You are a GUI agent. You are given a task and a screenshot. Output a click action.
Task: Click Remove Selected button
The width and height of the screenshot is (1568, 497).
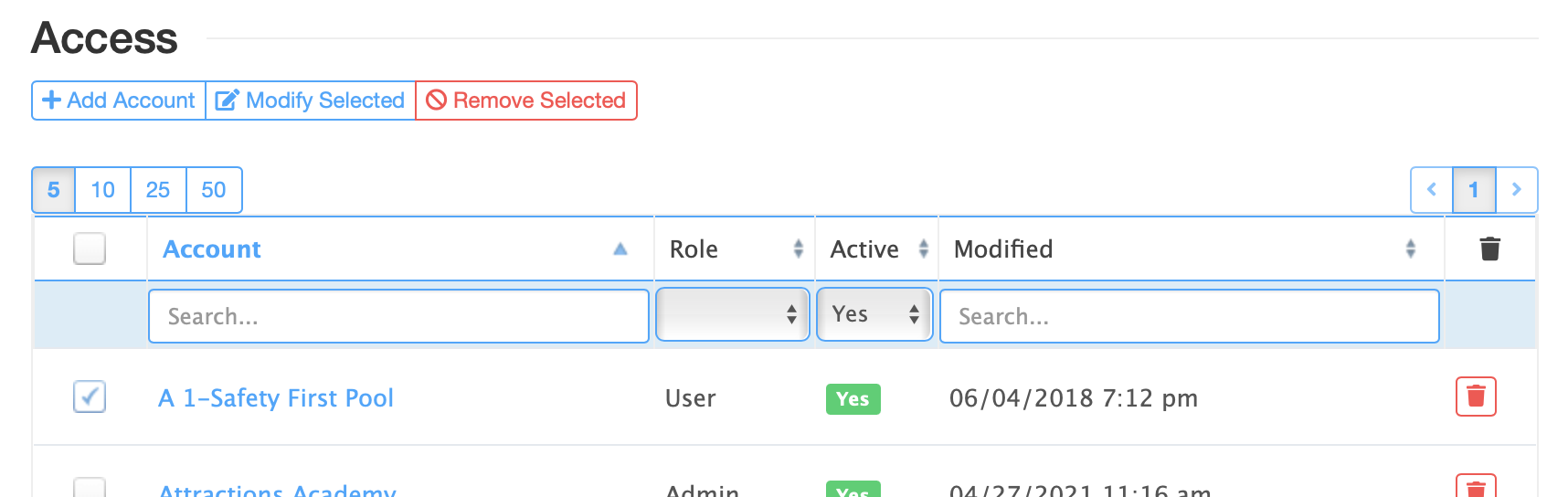pos(526,100)
